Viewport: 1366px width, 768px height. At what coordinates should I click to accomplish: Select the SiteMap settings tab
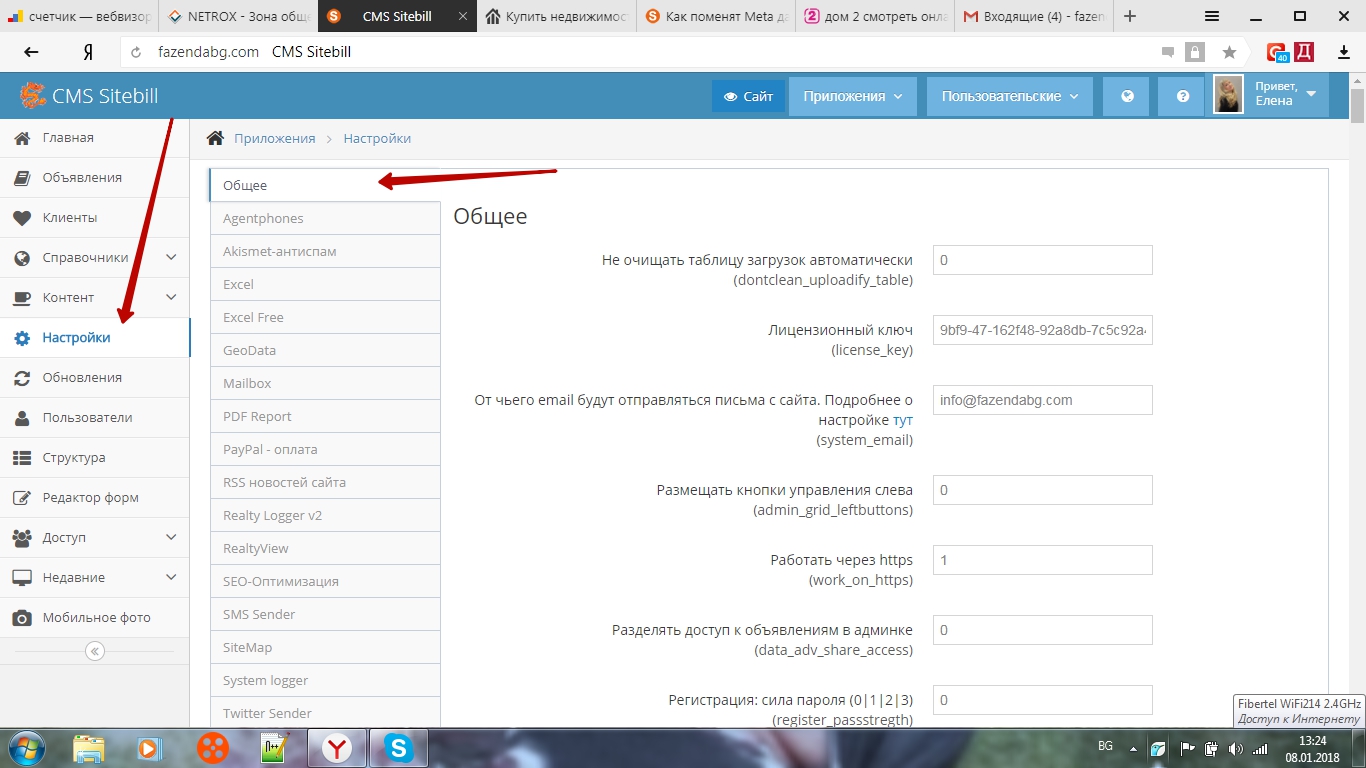pos(325,647)
